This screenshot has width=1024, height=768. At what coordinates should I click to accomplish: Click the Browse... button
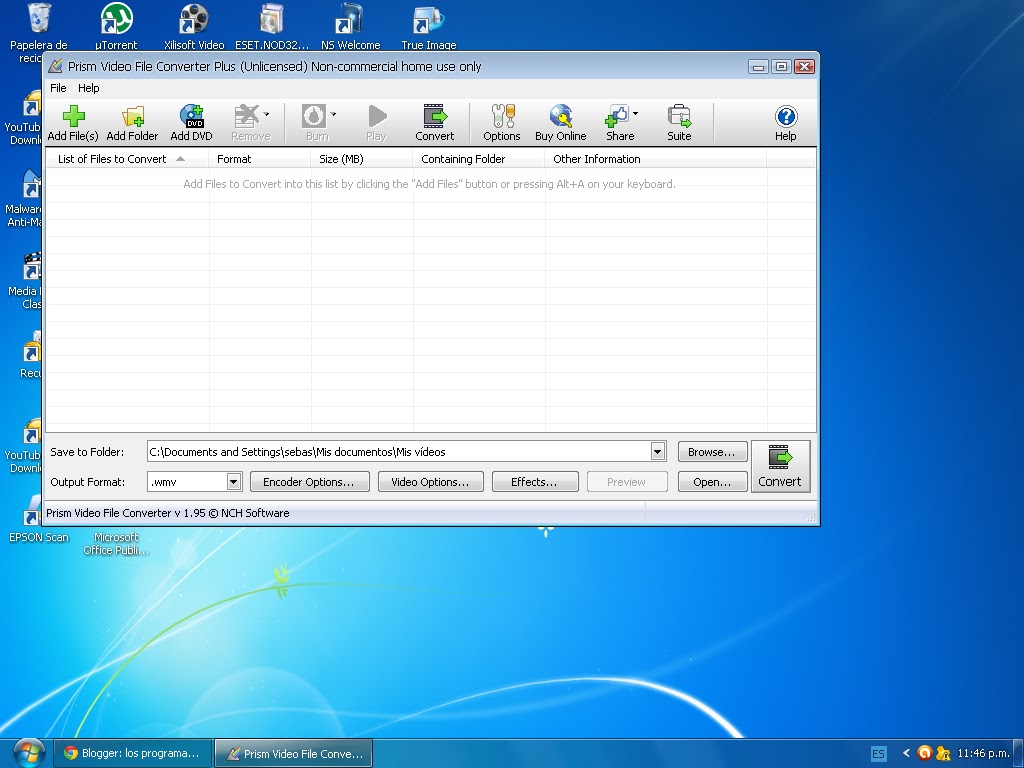tap(712, 452)
